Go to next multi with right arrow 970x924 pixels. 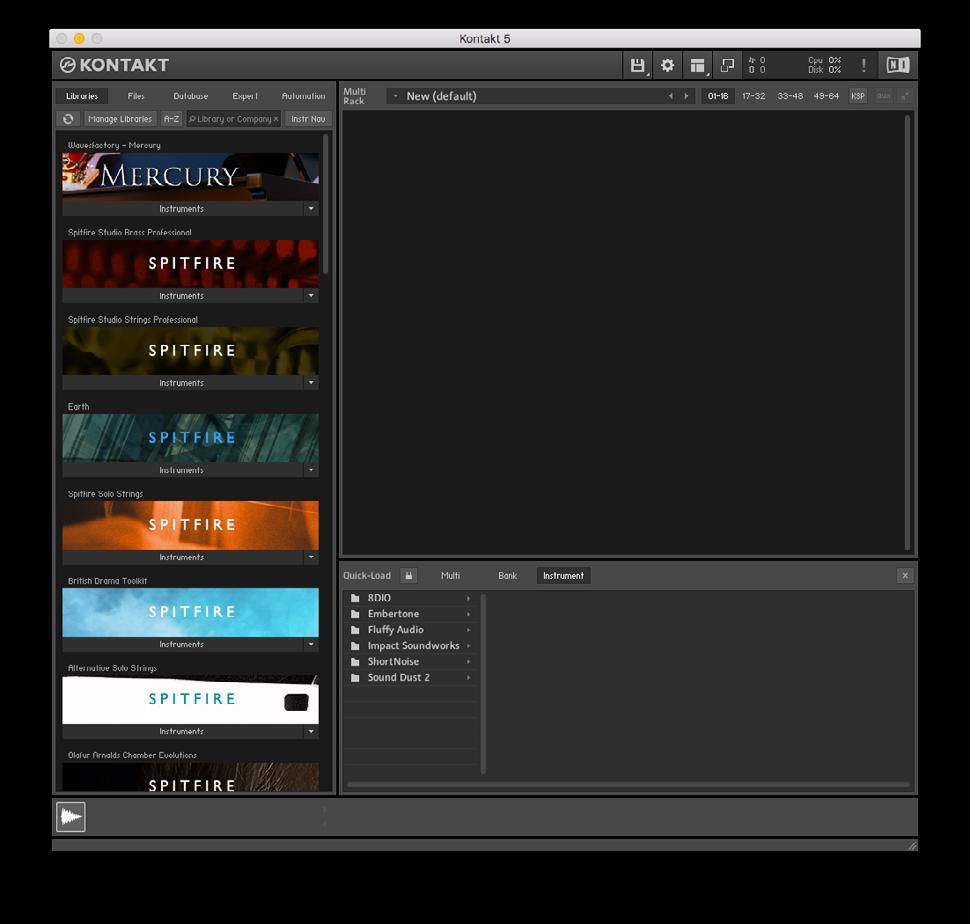(686, 96)
